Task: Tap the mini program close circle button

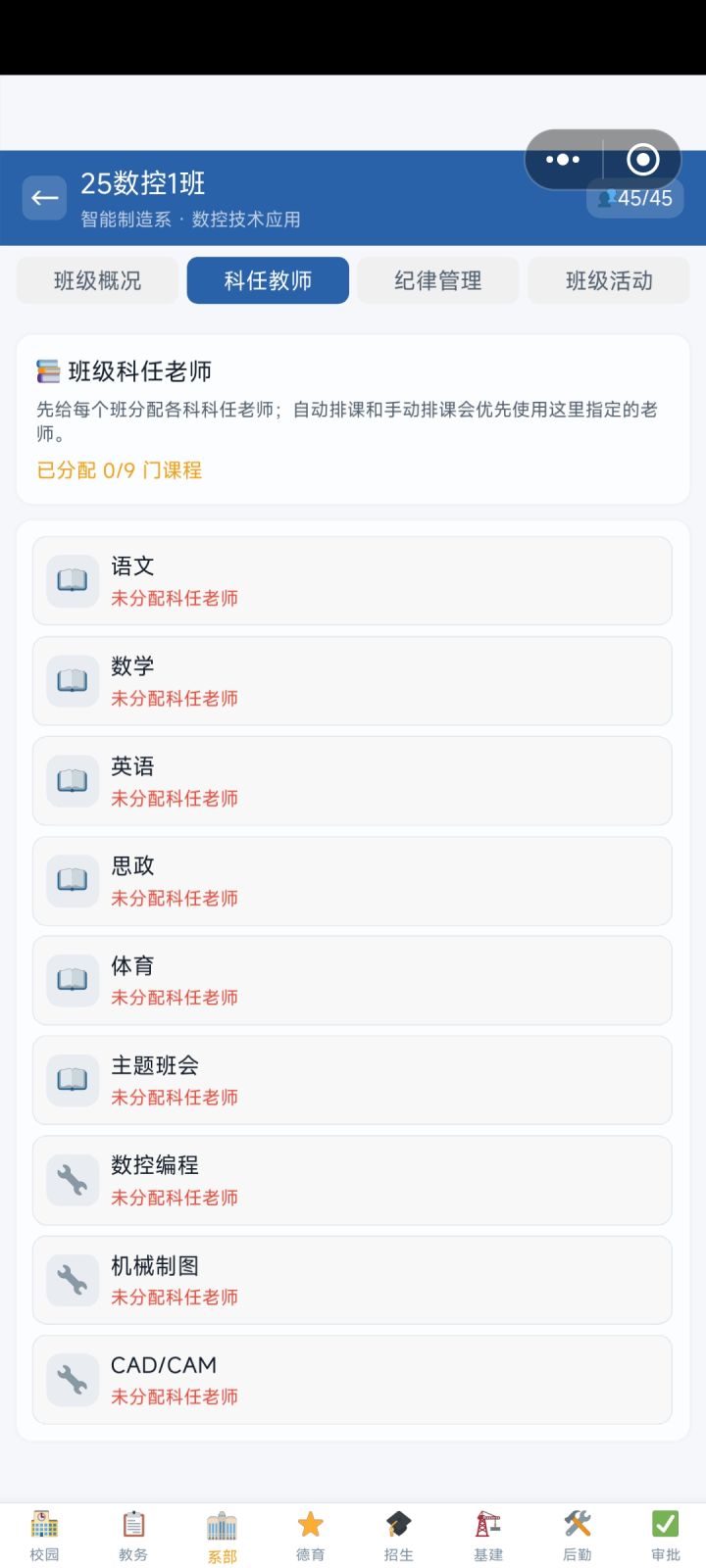Action: click(642, 160)
